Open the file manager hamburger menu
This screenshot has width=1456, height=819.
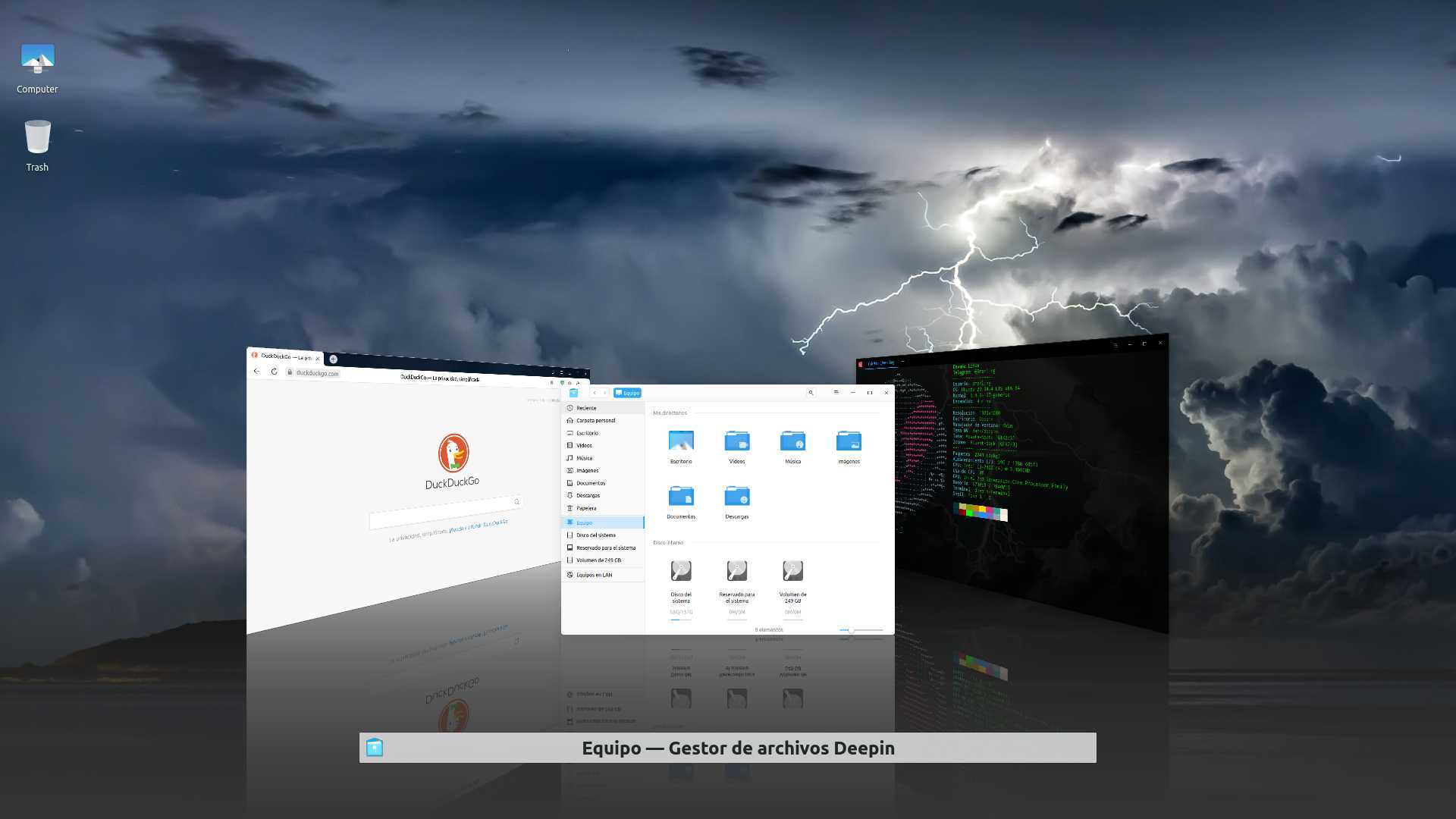836,393
